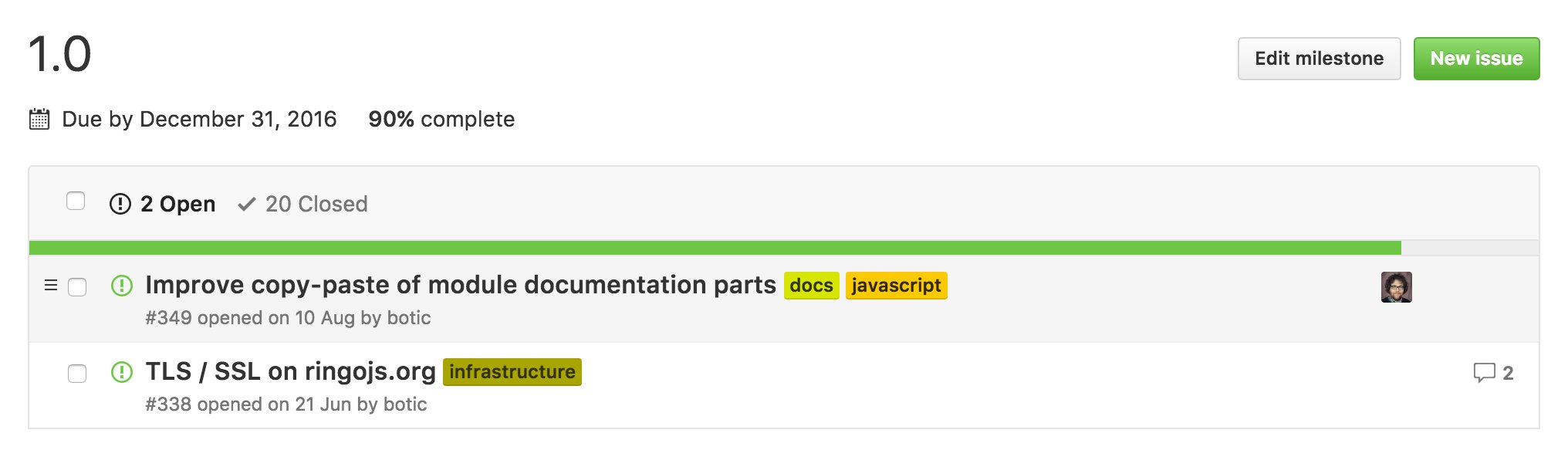This screenshot has width=1568, height=457.
Task: Click the assignee avatar on issue #349
Action: [x=1397, y=287]
